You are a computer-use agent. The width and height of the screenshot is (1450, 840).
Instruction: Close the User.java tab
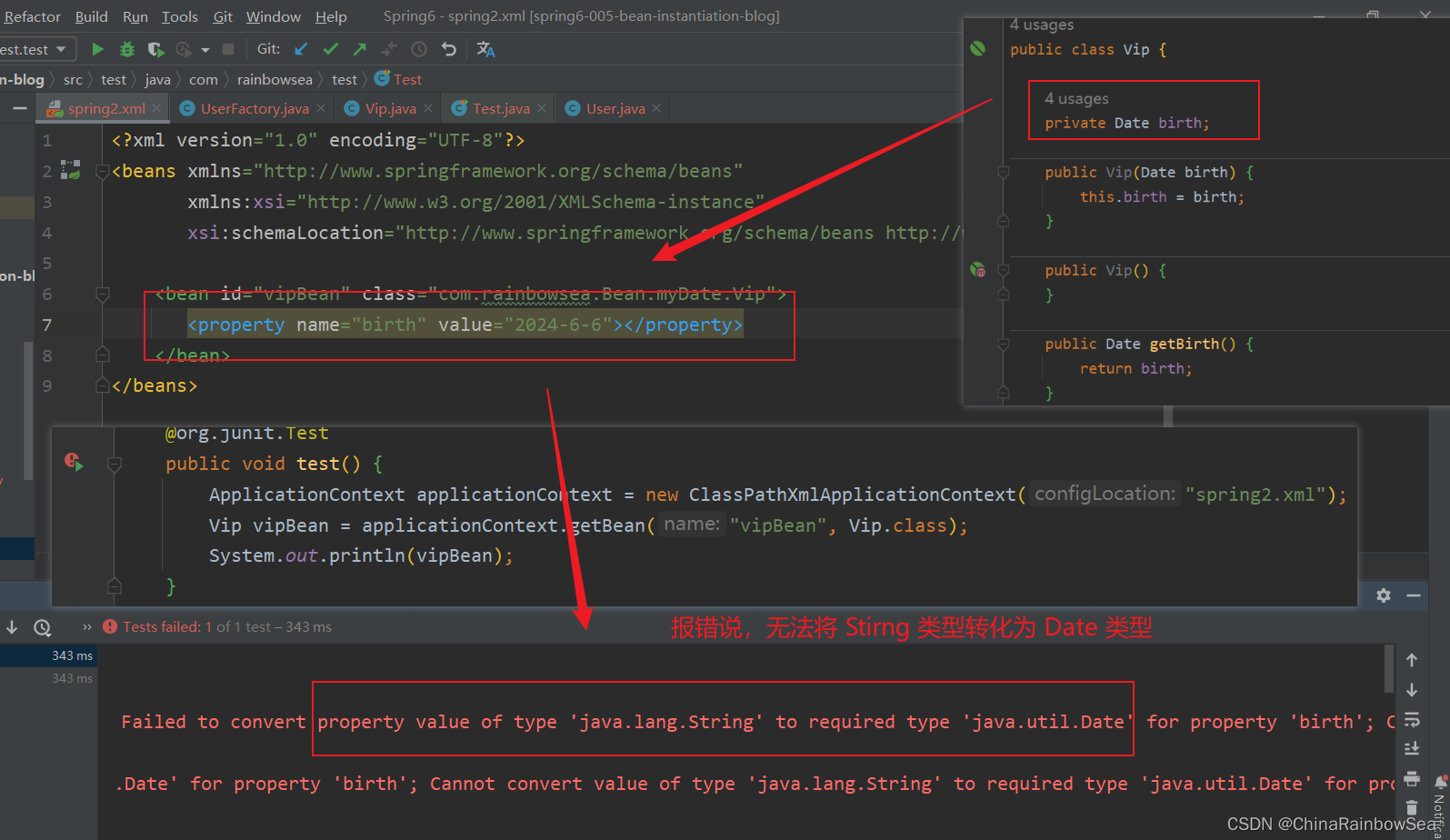click(x=656, y=108)
